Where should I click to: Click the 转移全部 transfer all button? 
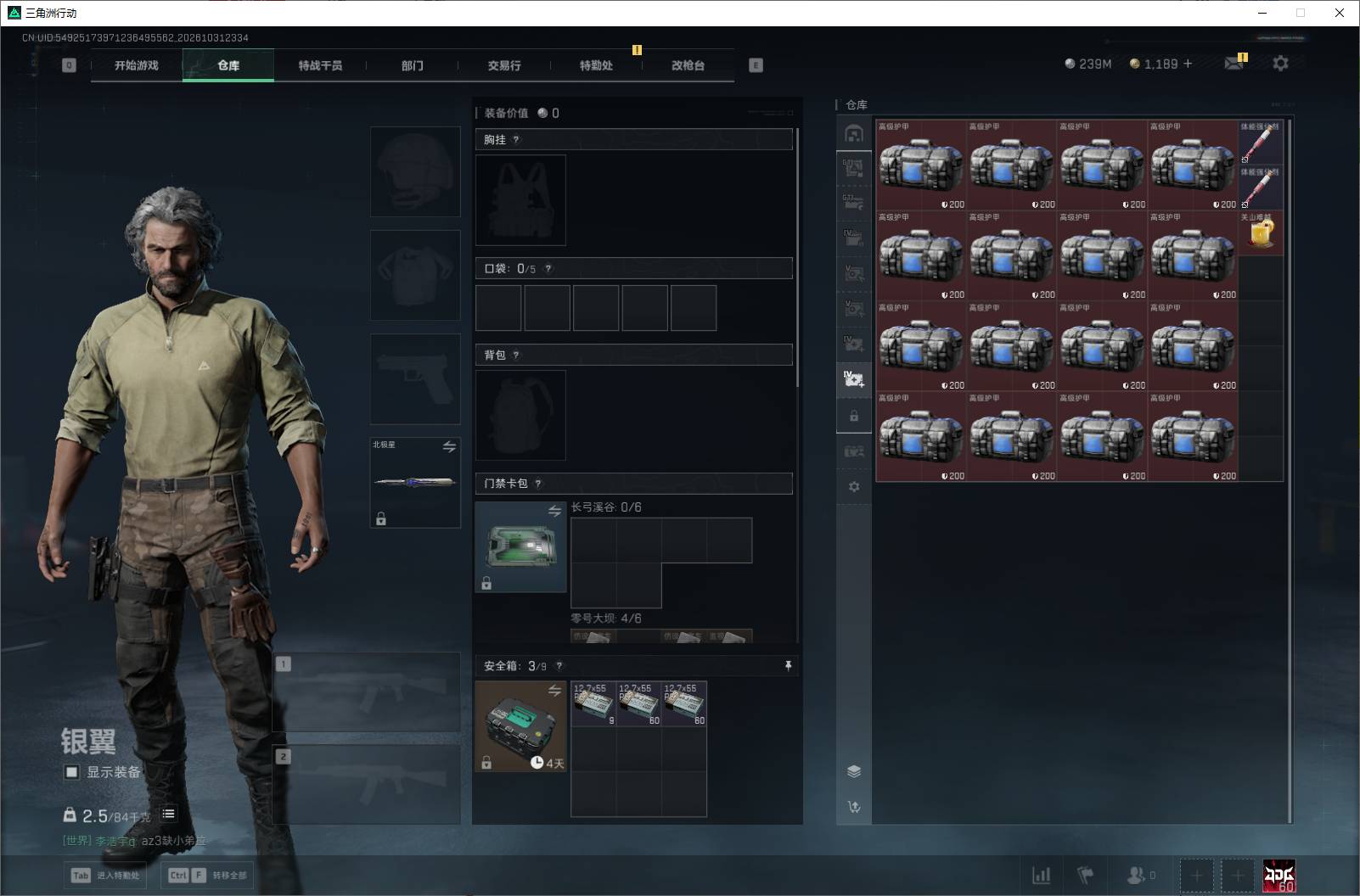(x=208, y=875)
